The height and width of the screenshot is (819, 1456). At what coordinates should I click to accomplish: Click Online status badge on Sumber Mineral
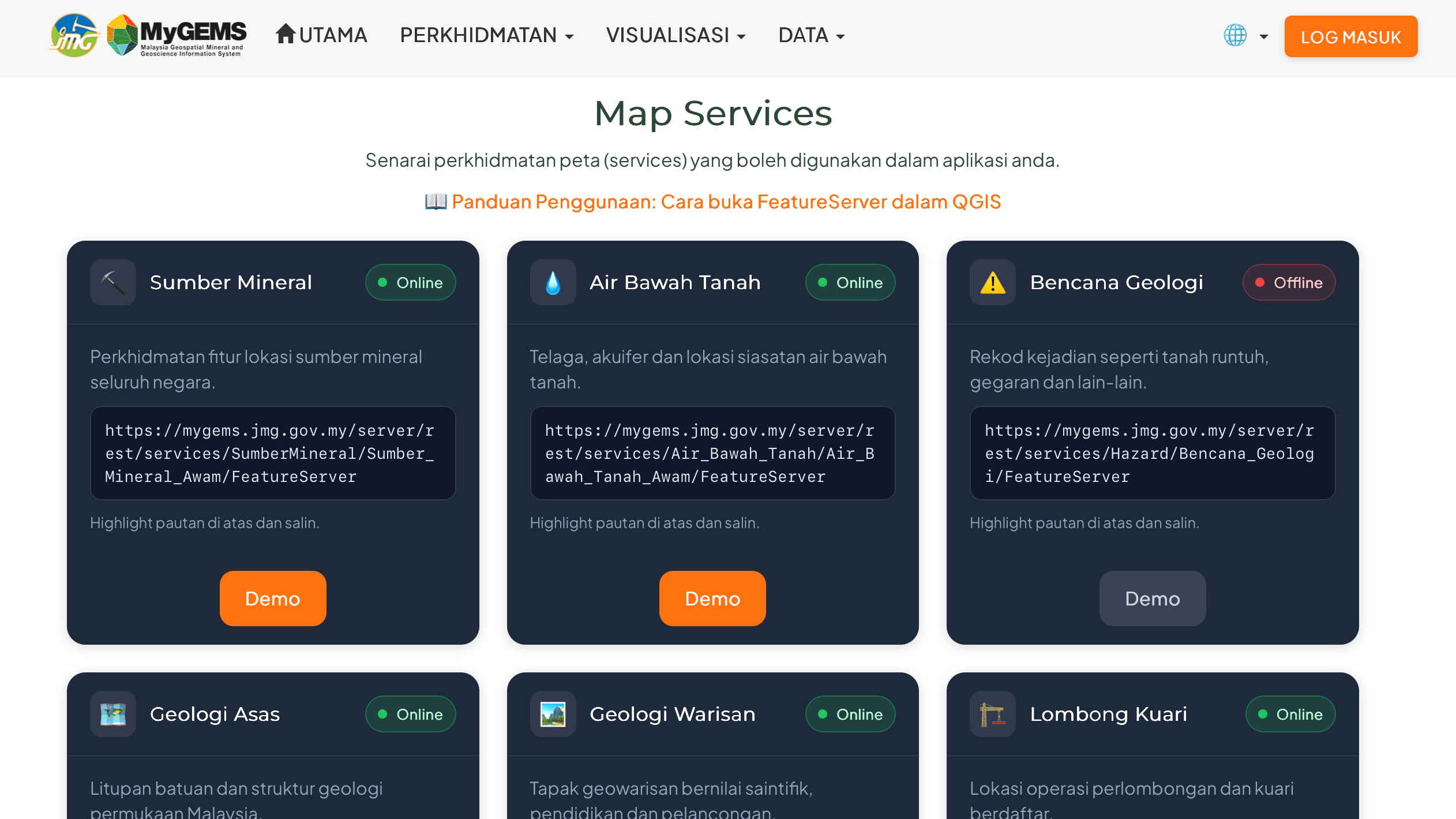410,282
